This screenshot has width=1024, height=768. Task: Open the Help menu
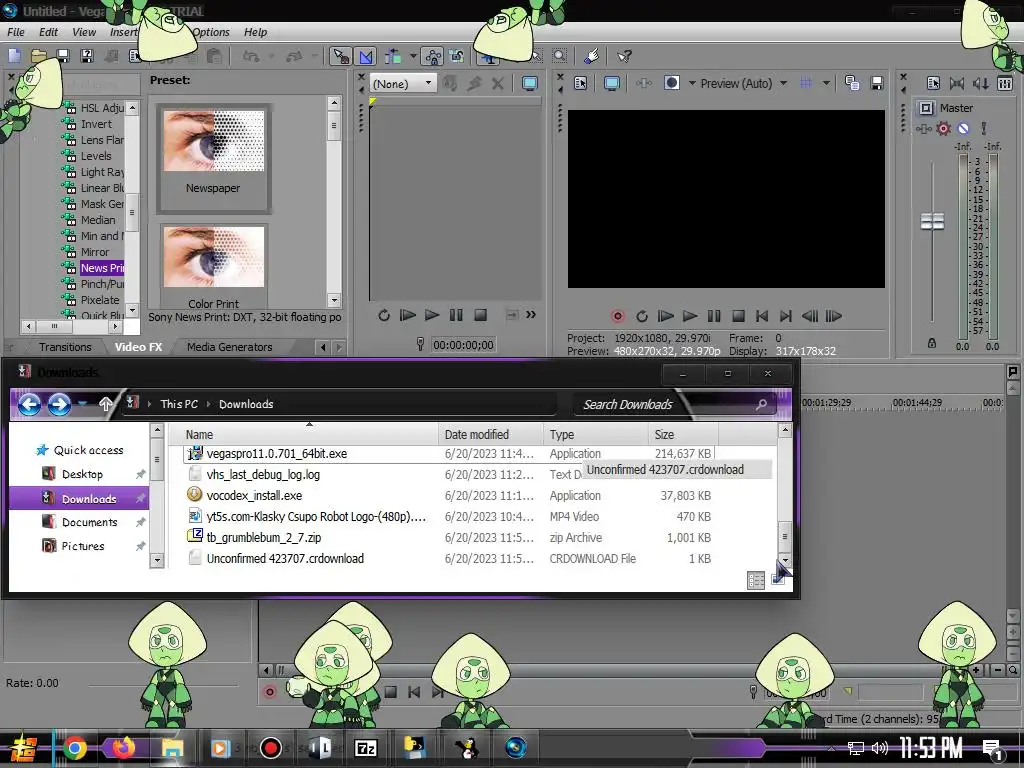coord(255,32)
